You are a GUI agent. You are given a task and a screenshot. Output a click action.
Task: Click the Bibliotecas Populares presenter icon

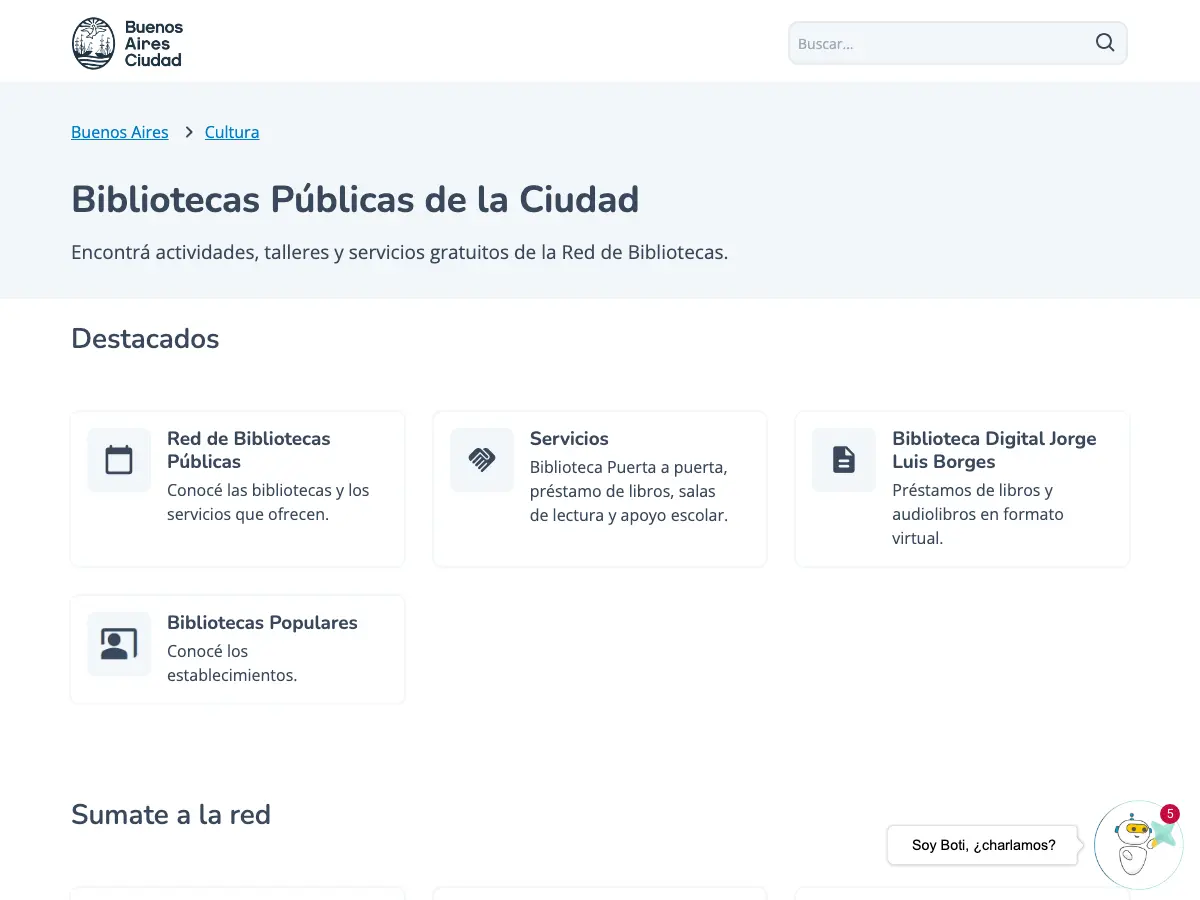click(x=119, y=644)
